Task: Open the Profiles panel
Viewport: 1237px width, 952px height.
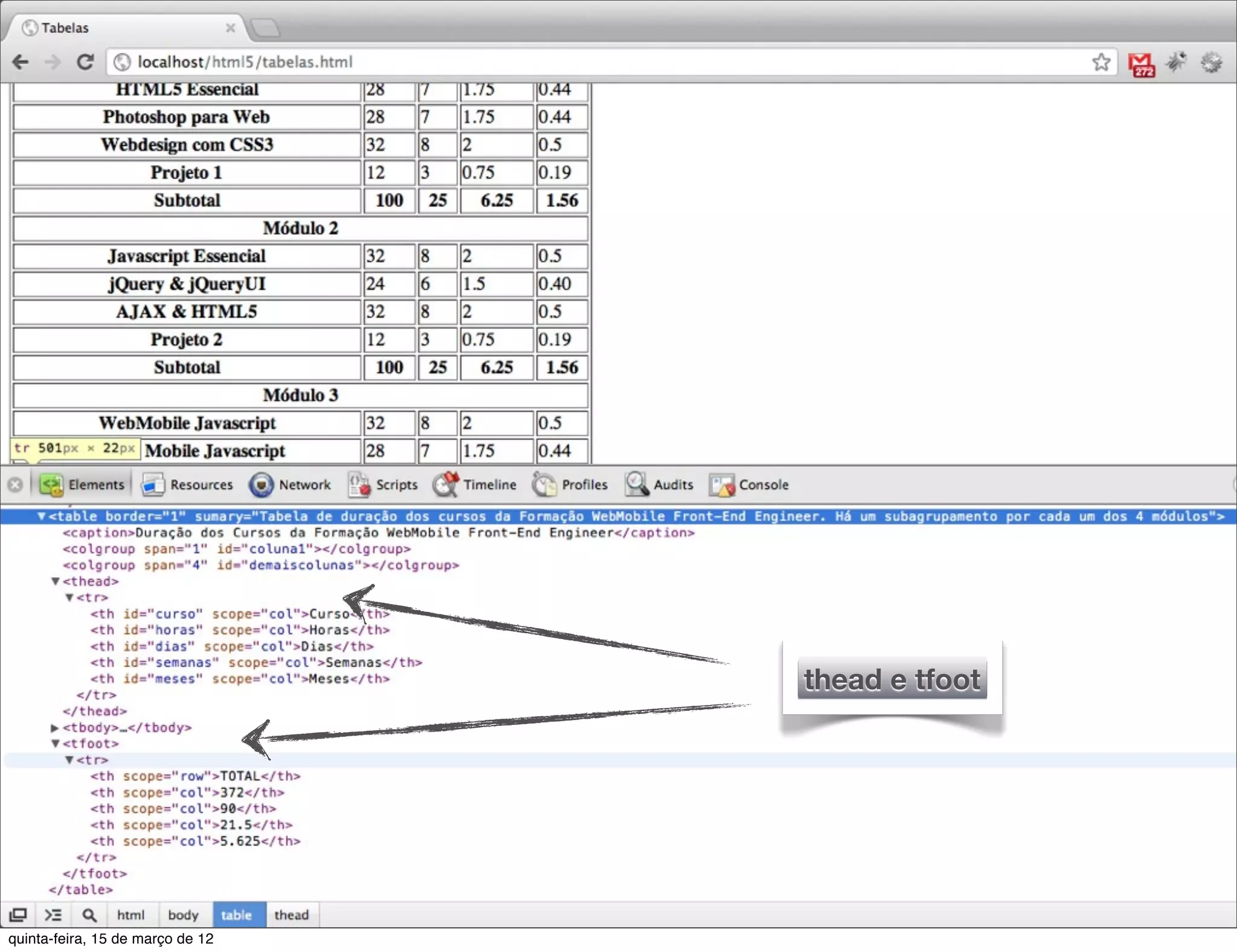Action: pos(570,484)
